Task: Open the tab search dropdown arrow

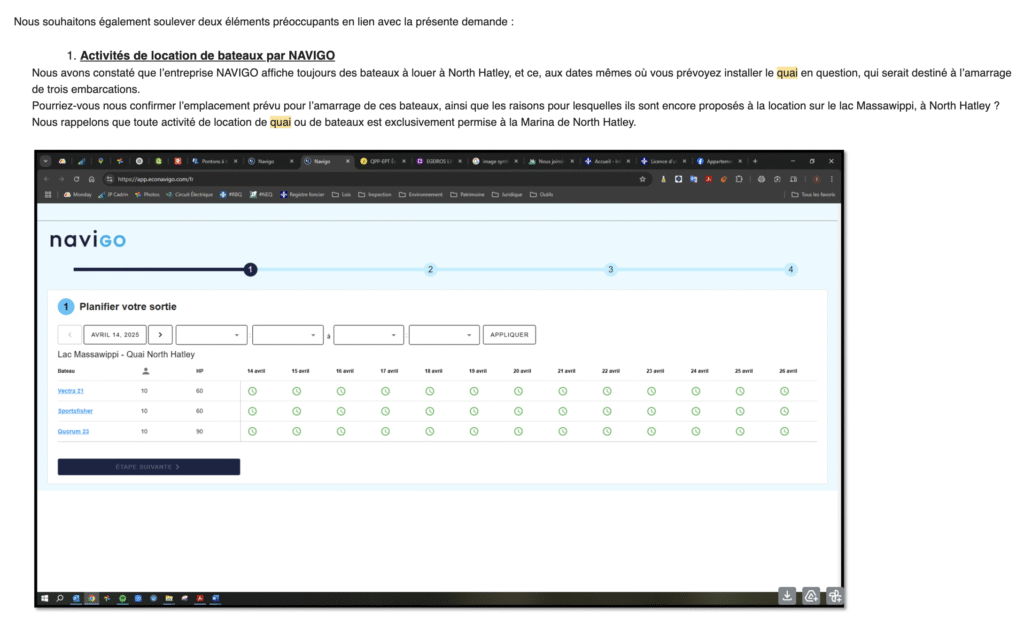Action: 45,161
